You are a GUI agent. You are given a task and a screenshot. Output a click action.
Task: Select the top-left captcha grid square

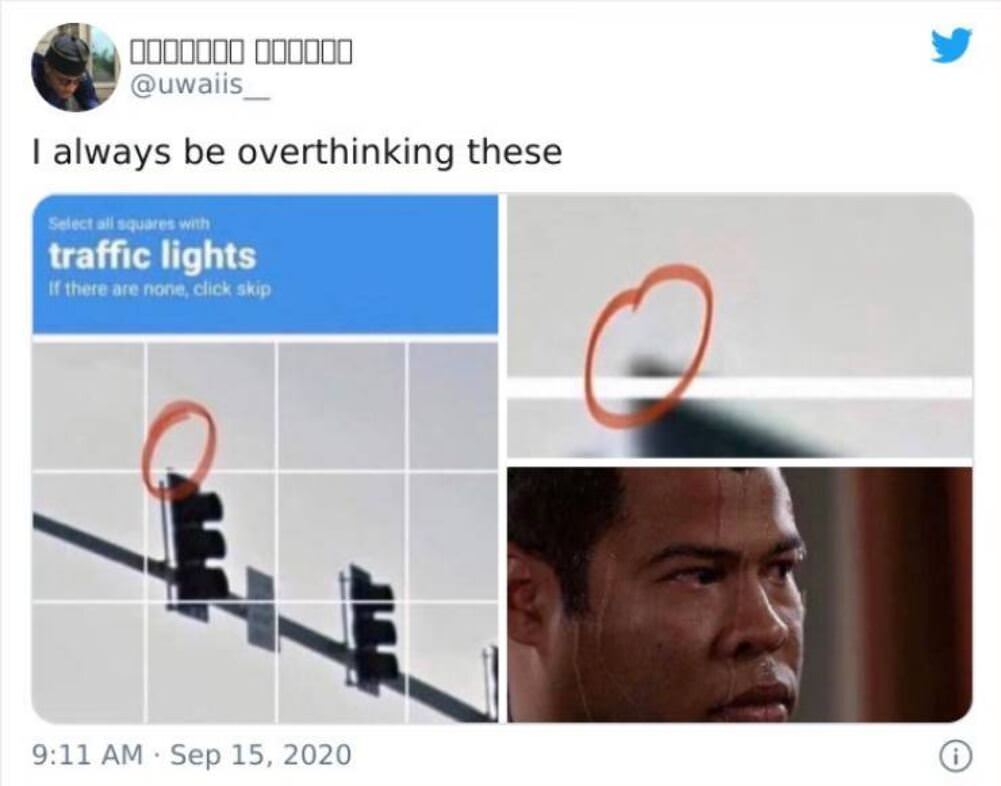88,406
